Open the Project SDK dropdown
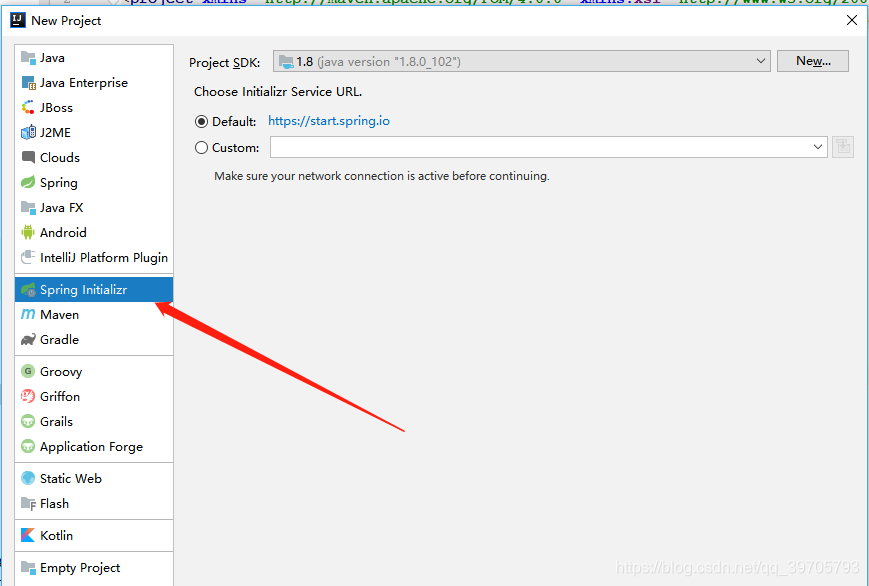Screen dimensions: 869x586 point(521,61)
